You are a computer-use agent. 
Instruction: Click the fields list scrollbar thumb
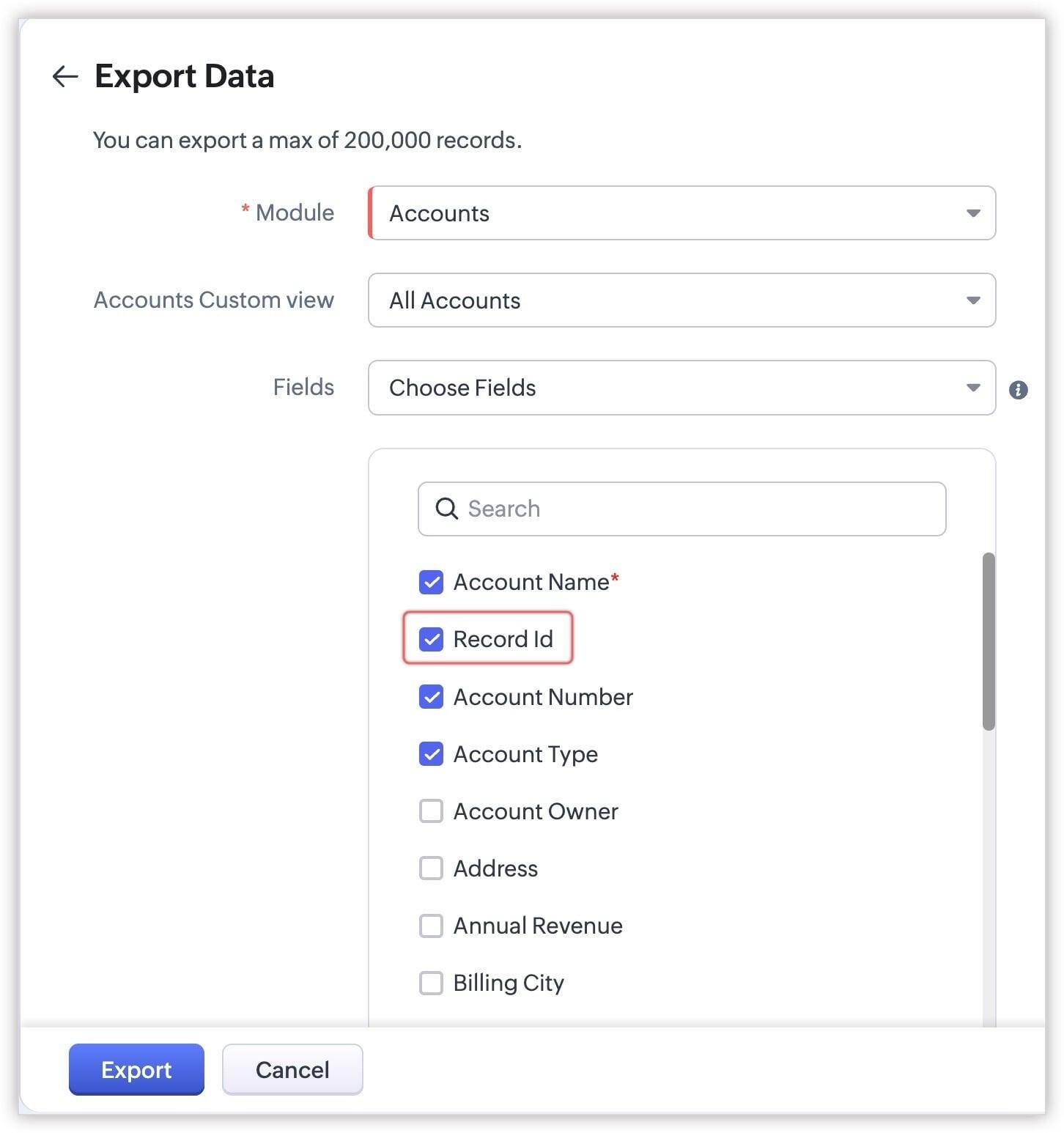pos(989,641)
